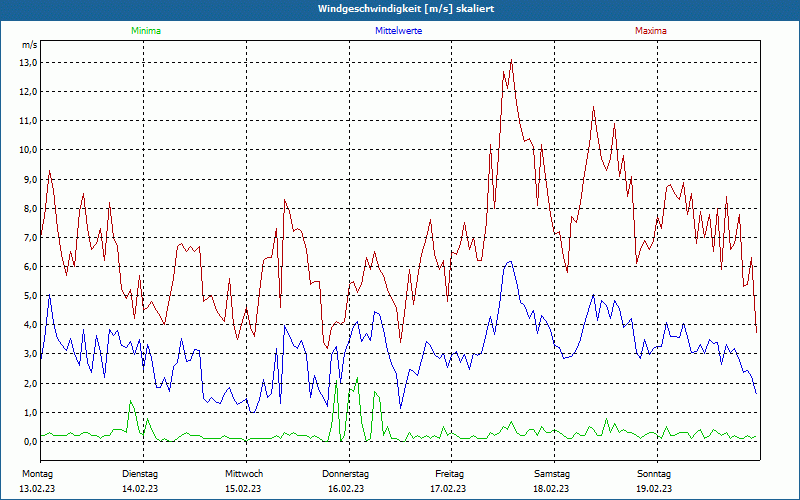
Task: Click the 4,0 y-axis value
Action: (x=30, y=325)
